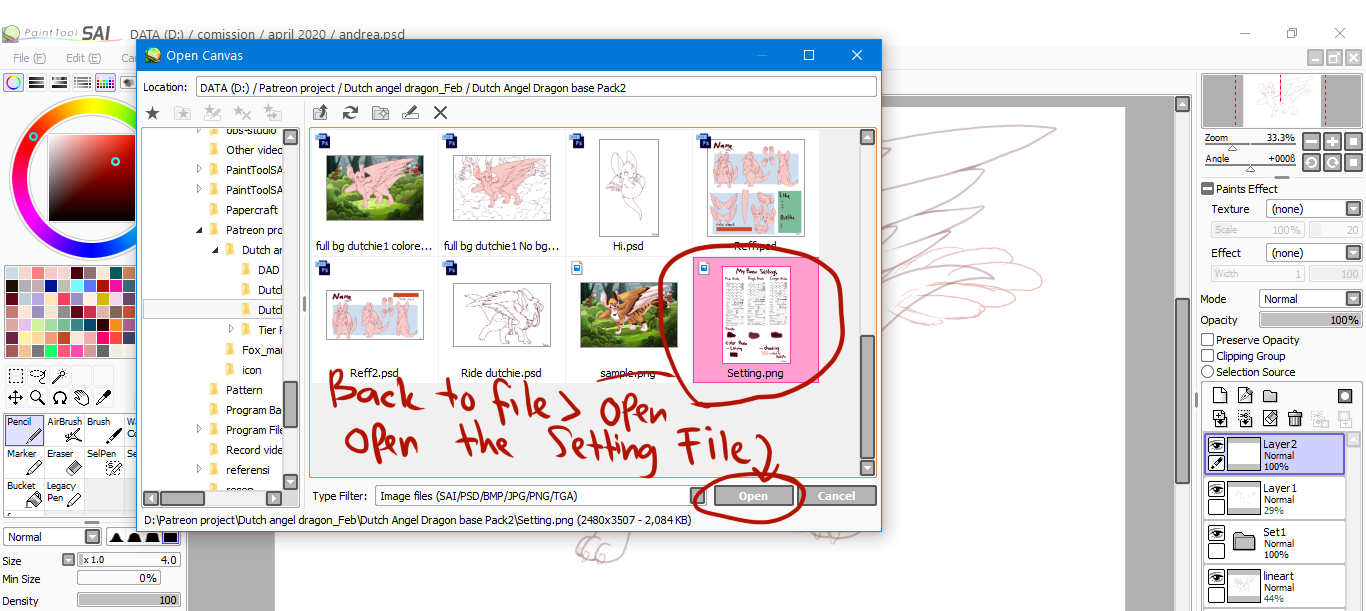Select the rectangular selection tool
1366x611 pixels.
pos(16,377)
